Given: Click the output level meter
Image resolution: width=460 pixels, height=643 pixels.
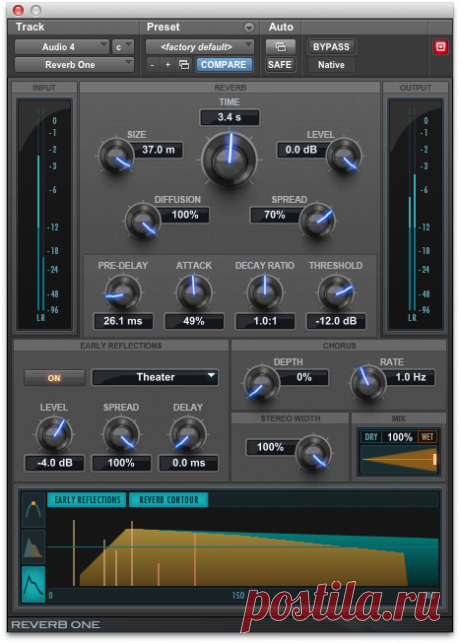Looking at the screenshot, I should pos(415,214).
